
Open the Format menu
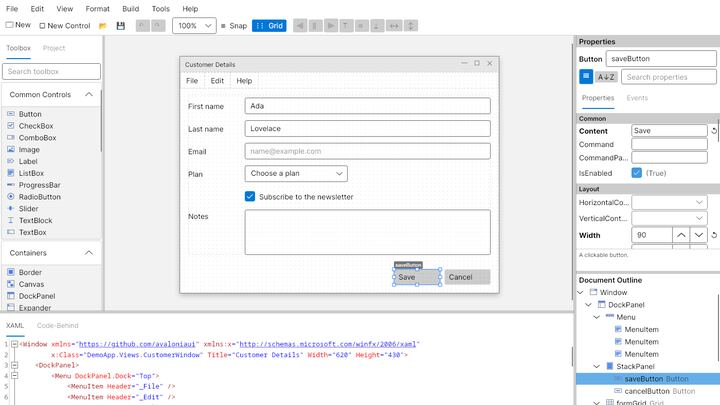pyautogui.click(x=97, y=9)
